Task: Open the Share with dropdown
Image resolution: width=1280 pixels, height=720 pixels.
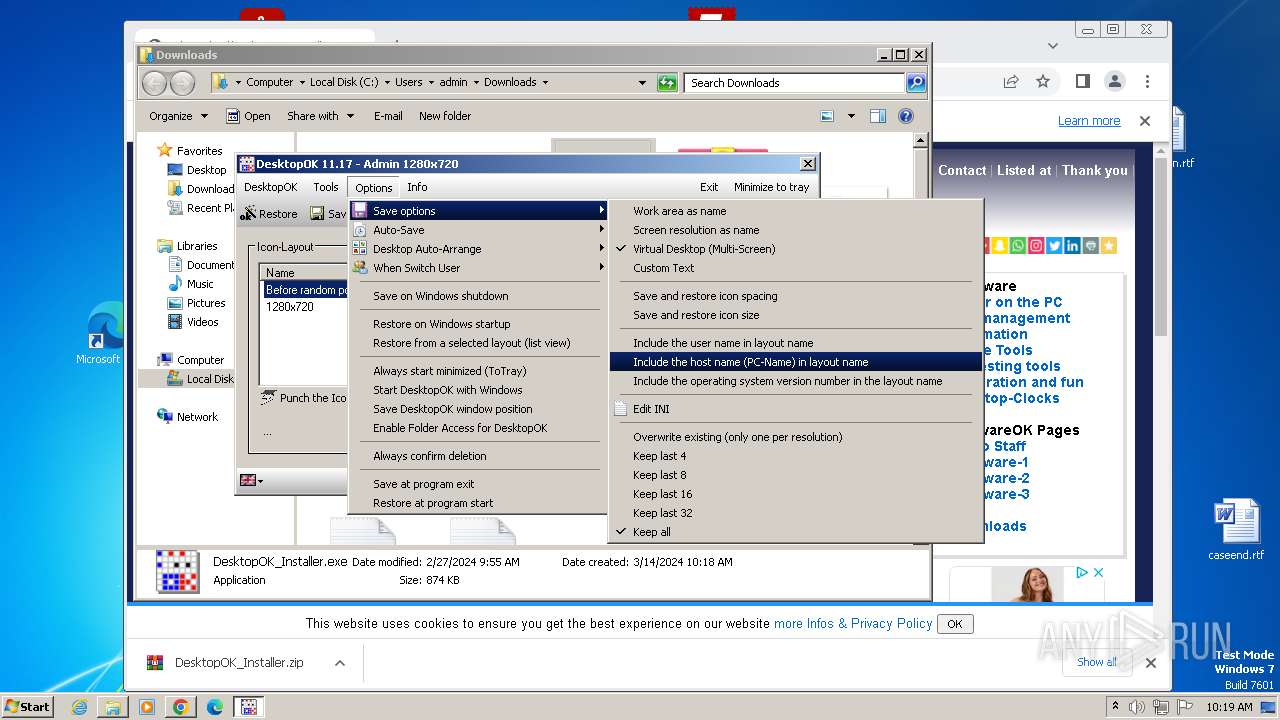Action: (x=320, y=116)
